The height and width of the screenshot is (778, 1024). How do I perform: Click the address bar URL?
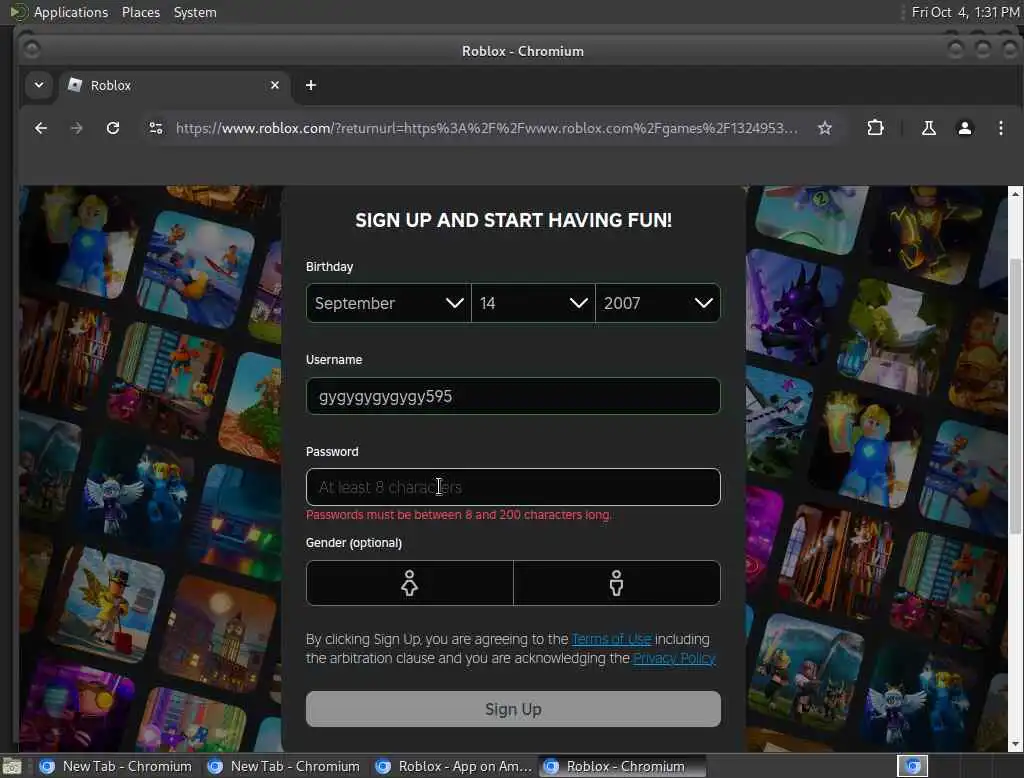click(x=487, y=128)
